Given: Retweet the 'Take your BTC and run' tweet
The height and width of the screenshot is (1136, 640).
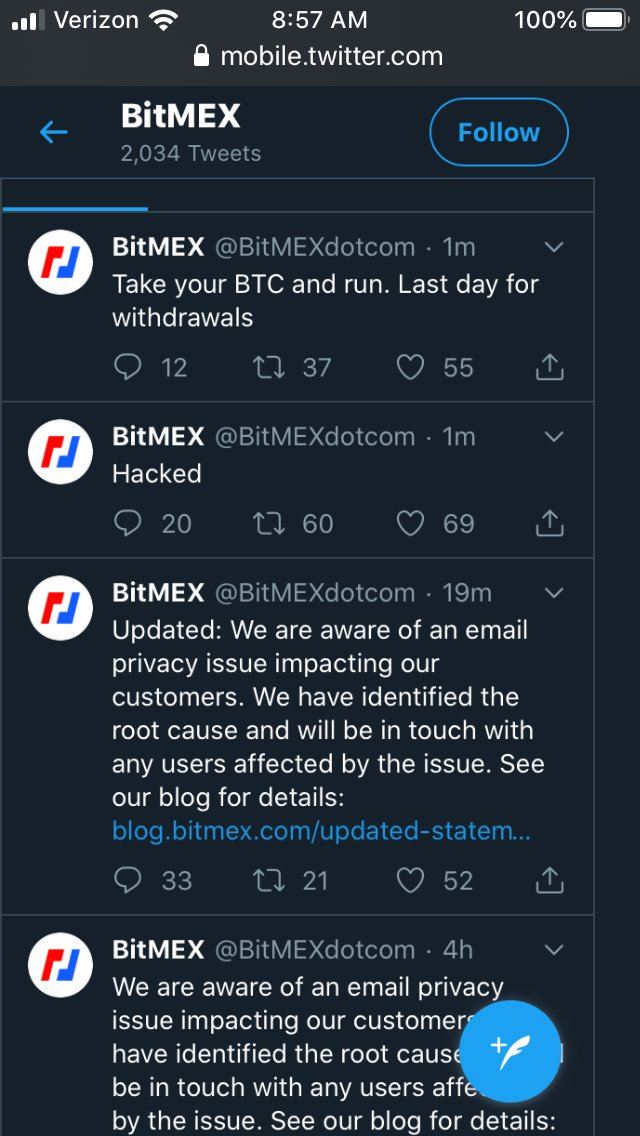Looking at the screenshot, I should 268,367.
